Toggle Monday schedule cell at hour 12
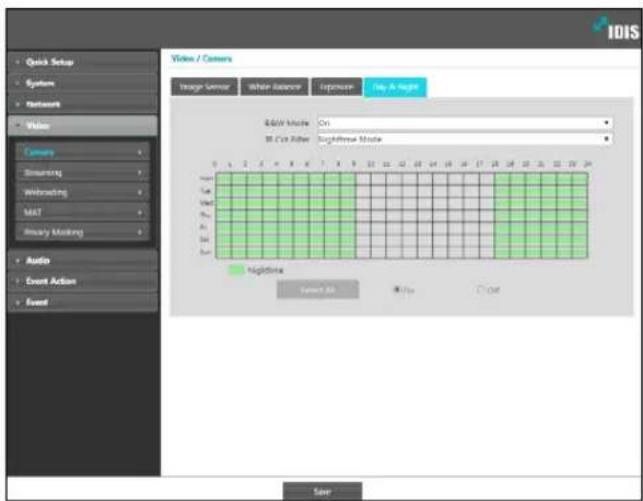The image size is (643, 501). 409,178
